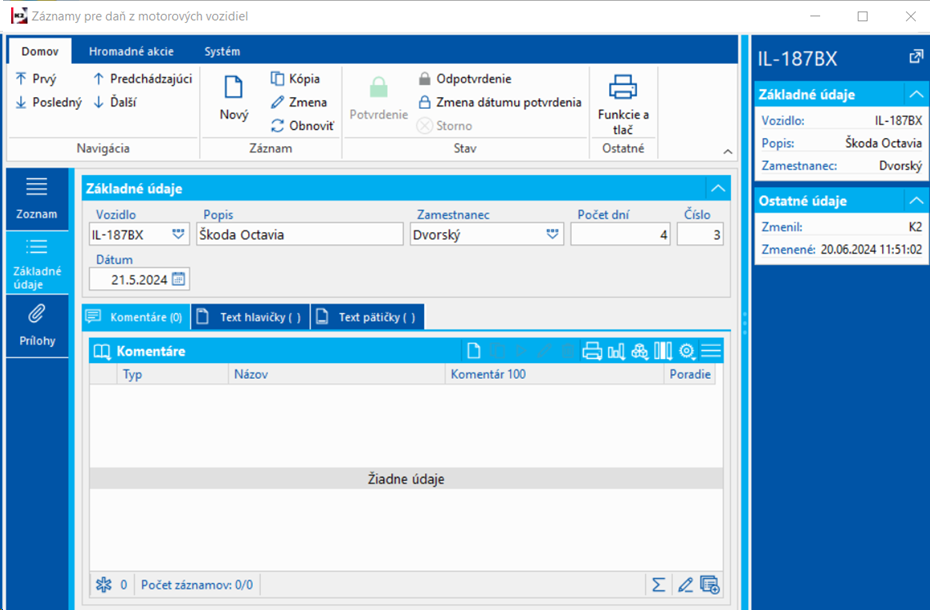Click the Žiadne údaje message row

406,479
